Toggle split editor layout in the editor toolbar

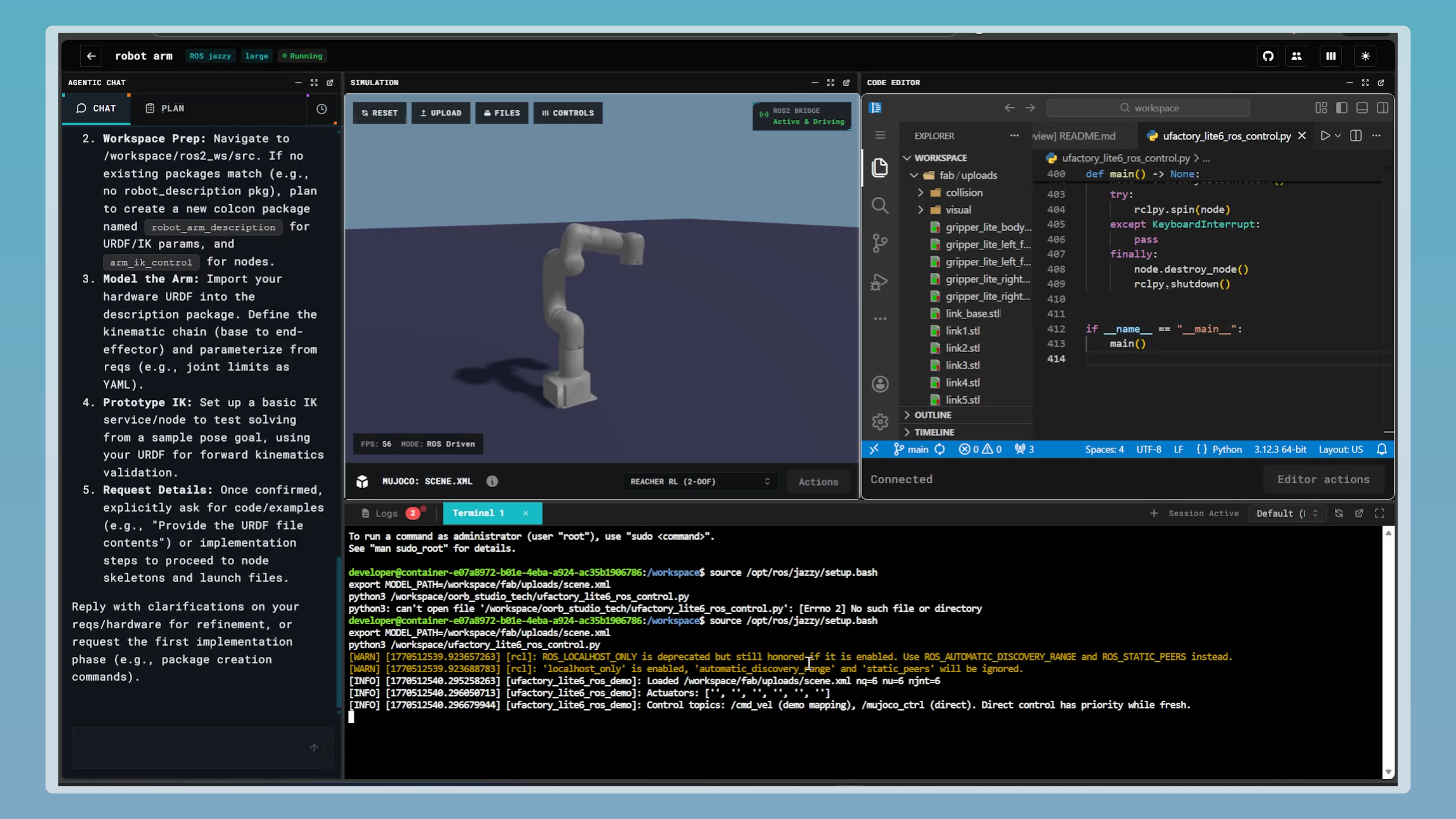1356,136
